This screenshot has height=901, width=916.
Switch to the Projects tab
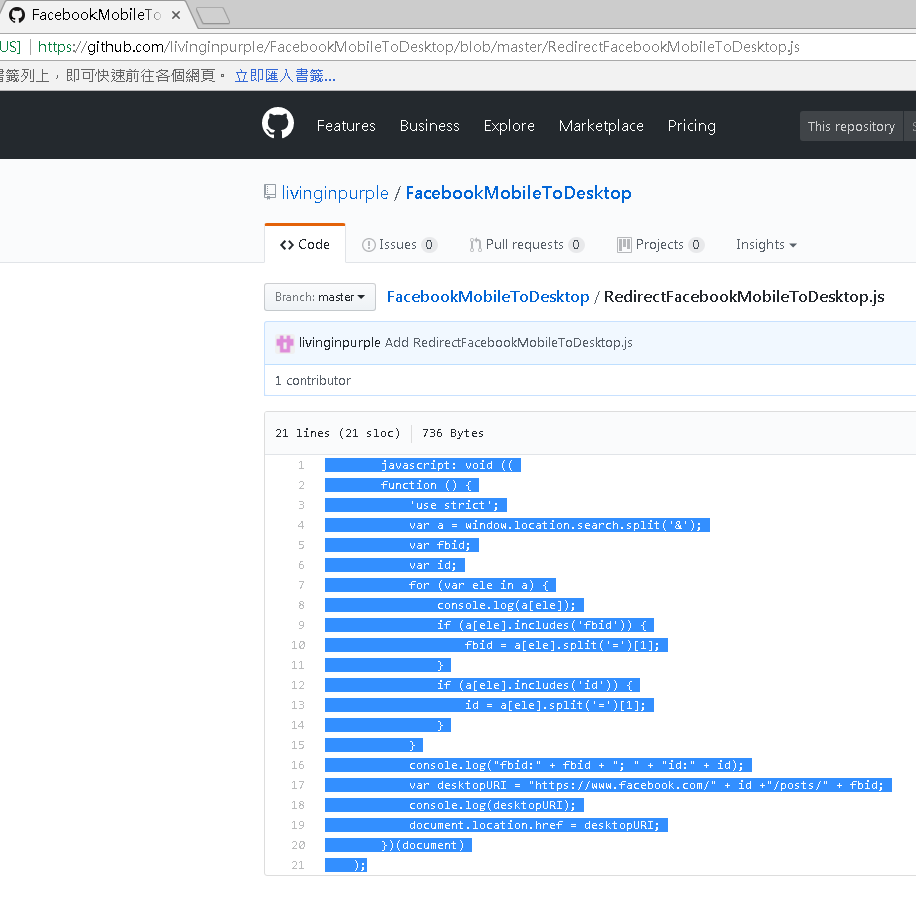click(x=661, y=244)
